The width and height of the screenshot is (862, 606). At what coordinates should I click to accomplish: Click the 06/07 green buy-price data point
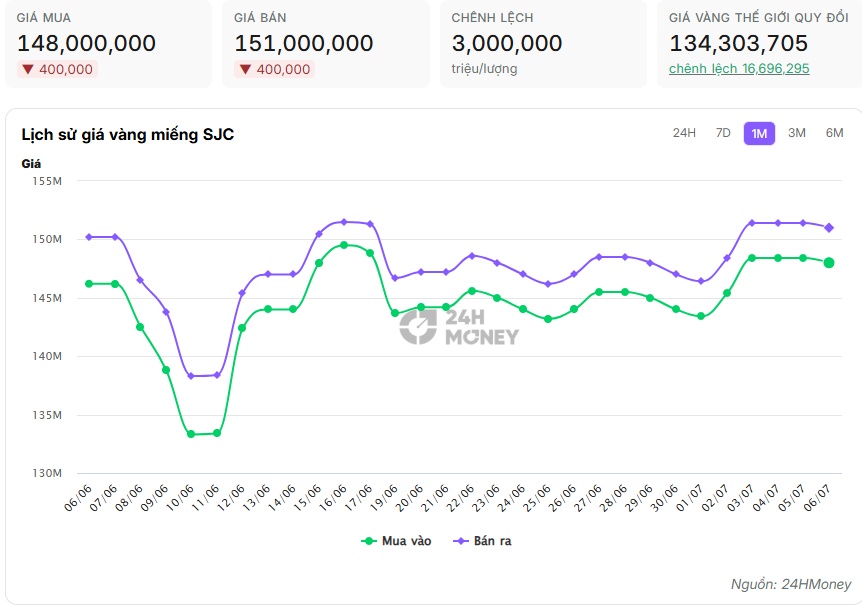[x=828, y=263]
